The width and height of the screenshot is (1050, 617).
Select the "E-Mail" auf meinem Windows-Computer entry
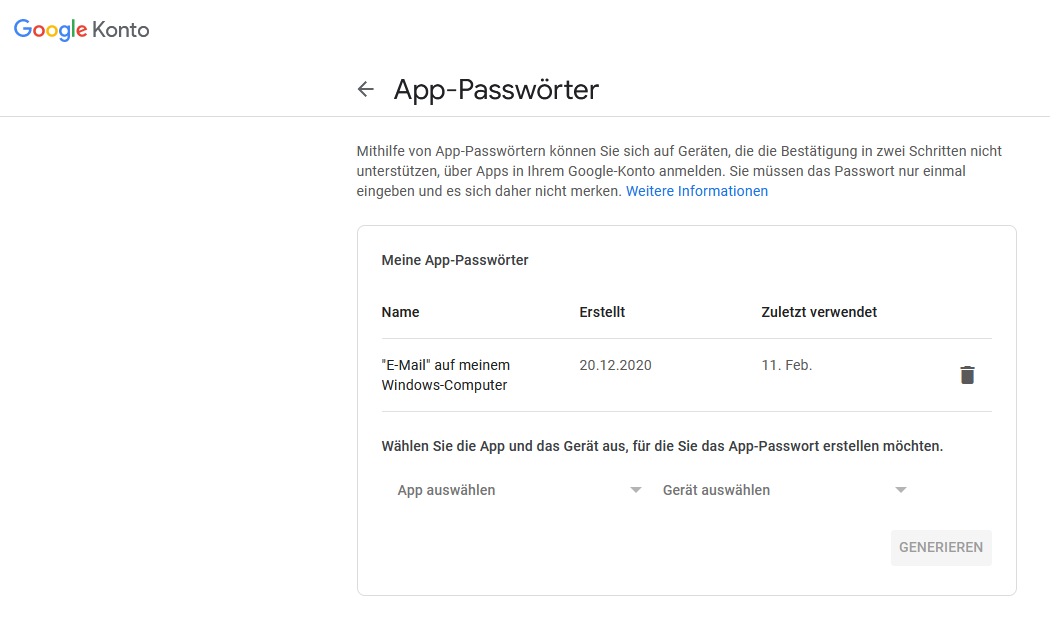pos(446,375)
